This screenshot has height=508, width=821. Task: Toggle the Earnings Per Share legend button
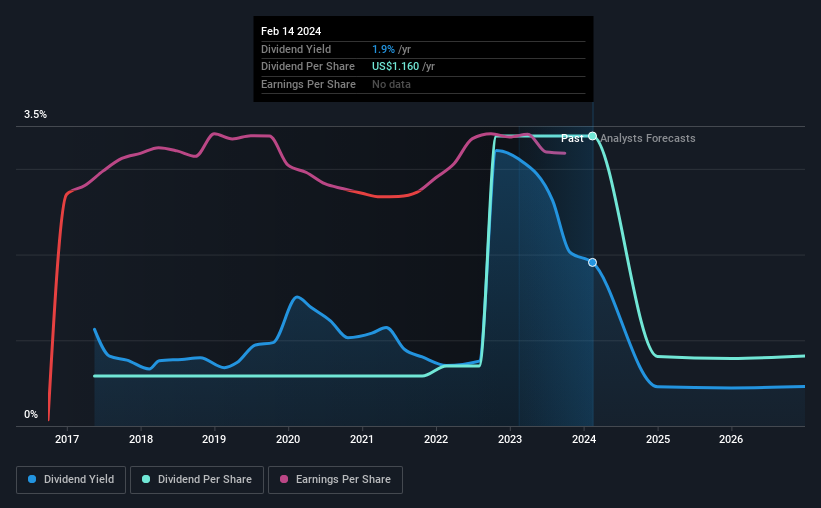coord(335,480)
